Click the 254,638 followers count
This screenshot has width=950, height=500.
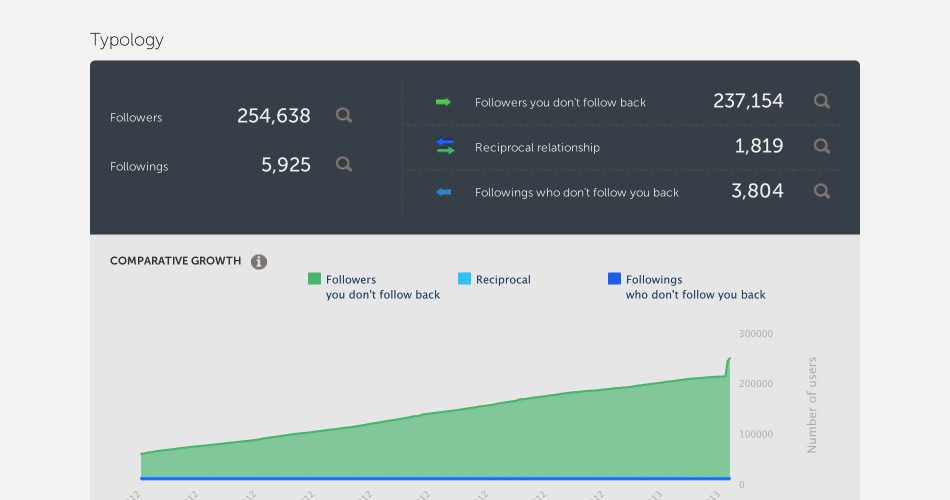[x=274, y=116]
